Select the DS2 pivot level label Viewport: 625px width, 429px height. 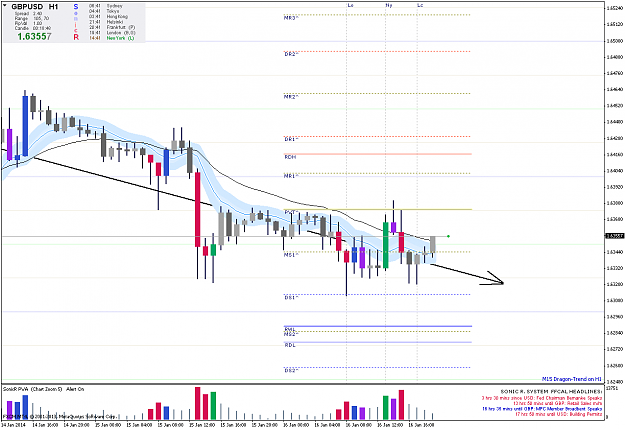tap(291, 370)
